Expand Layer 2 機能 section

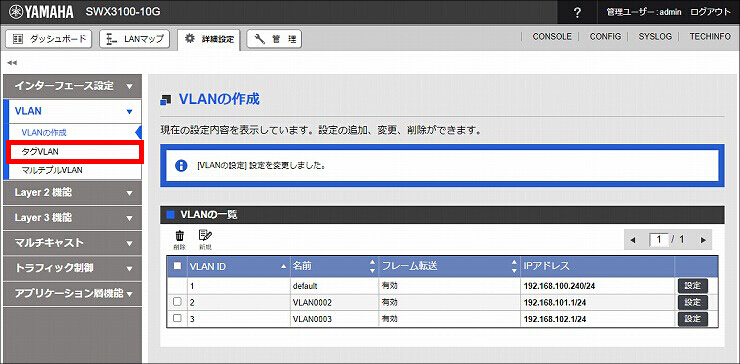72,193
